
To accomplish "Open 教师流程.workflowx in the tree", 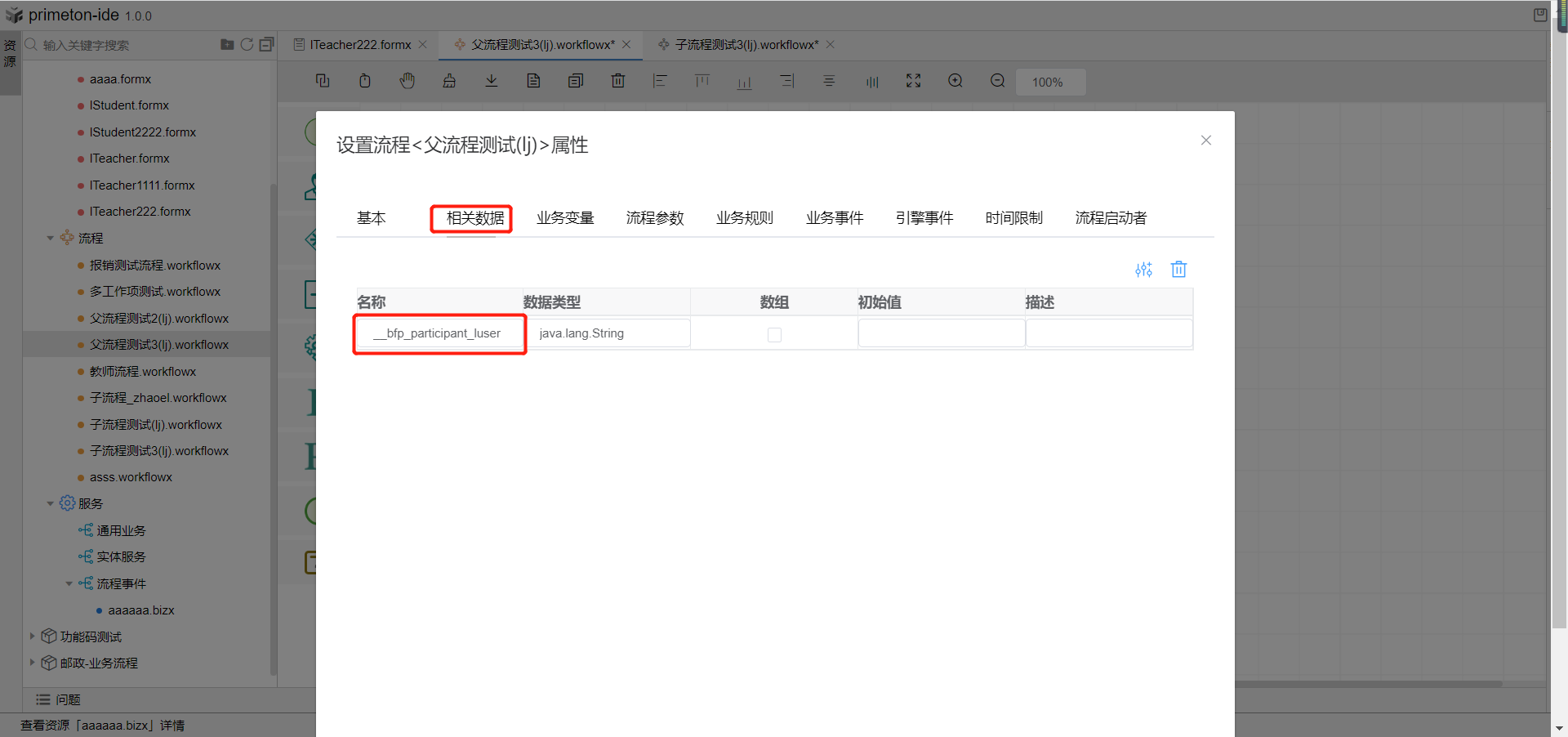I will 143,372.
